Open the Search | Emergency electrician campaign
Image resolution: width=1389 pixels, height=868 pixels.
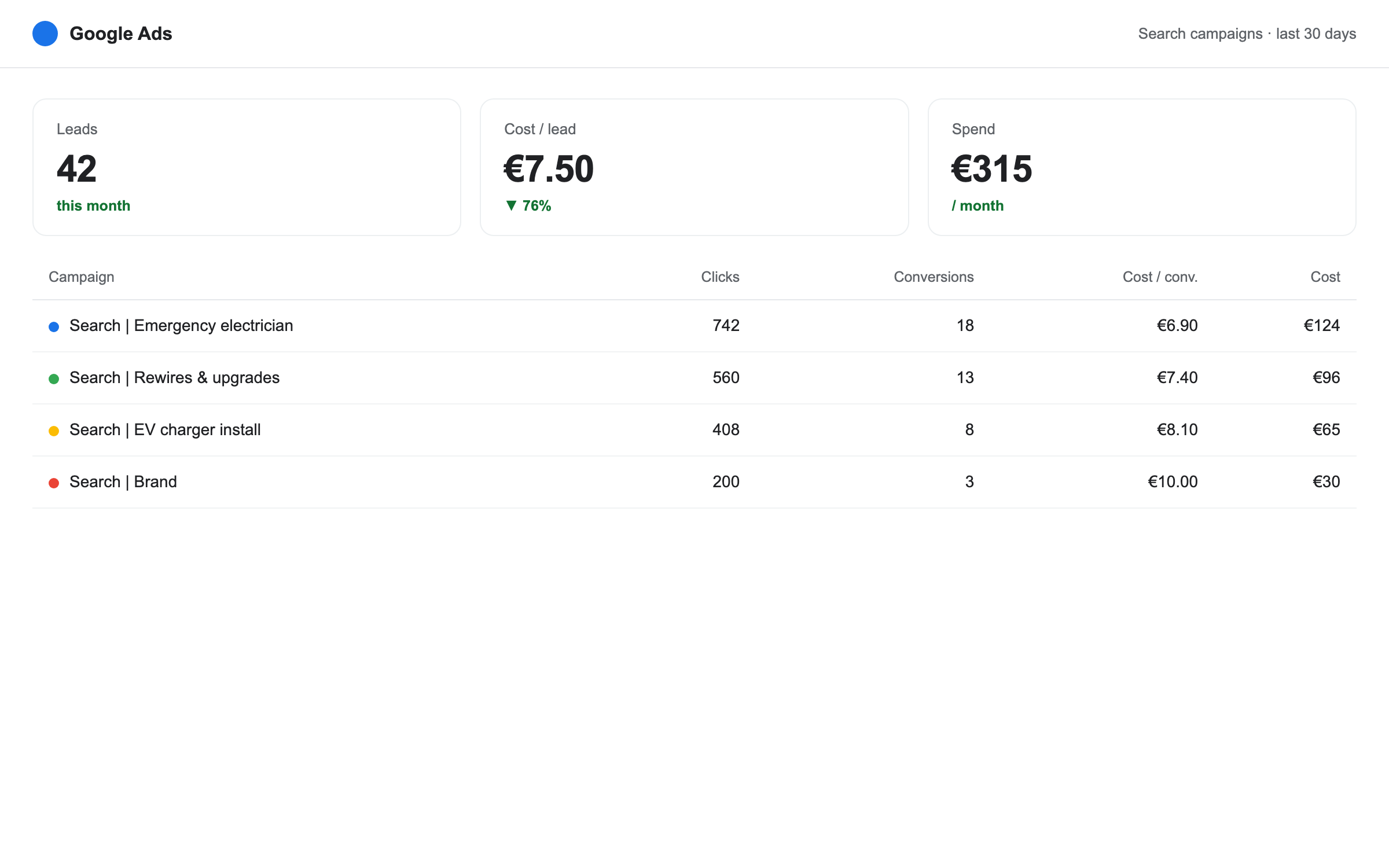tap(181, 326)
